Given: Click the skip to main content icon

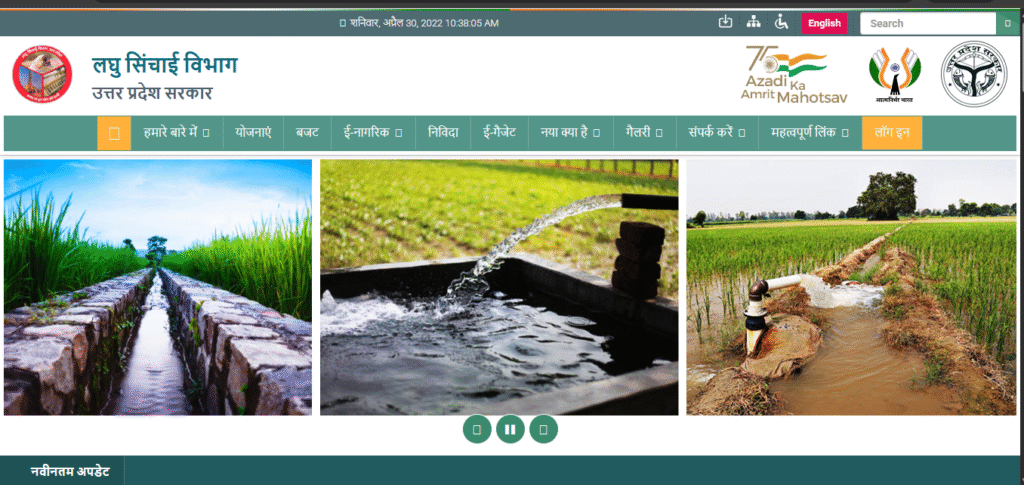Looking at the screenshot, I should [726, 22].
